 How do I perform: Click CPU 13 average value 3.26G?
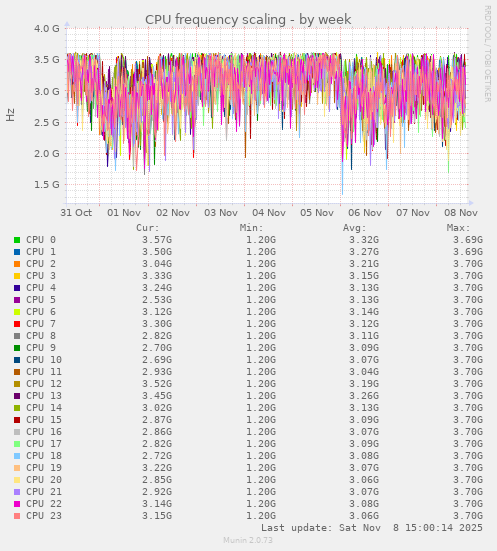[x=364, y=396]
